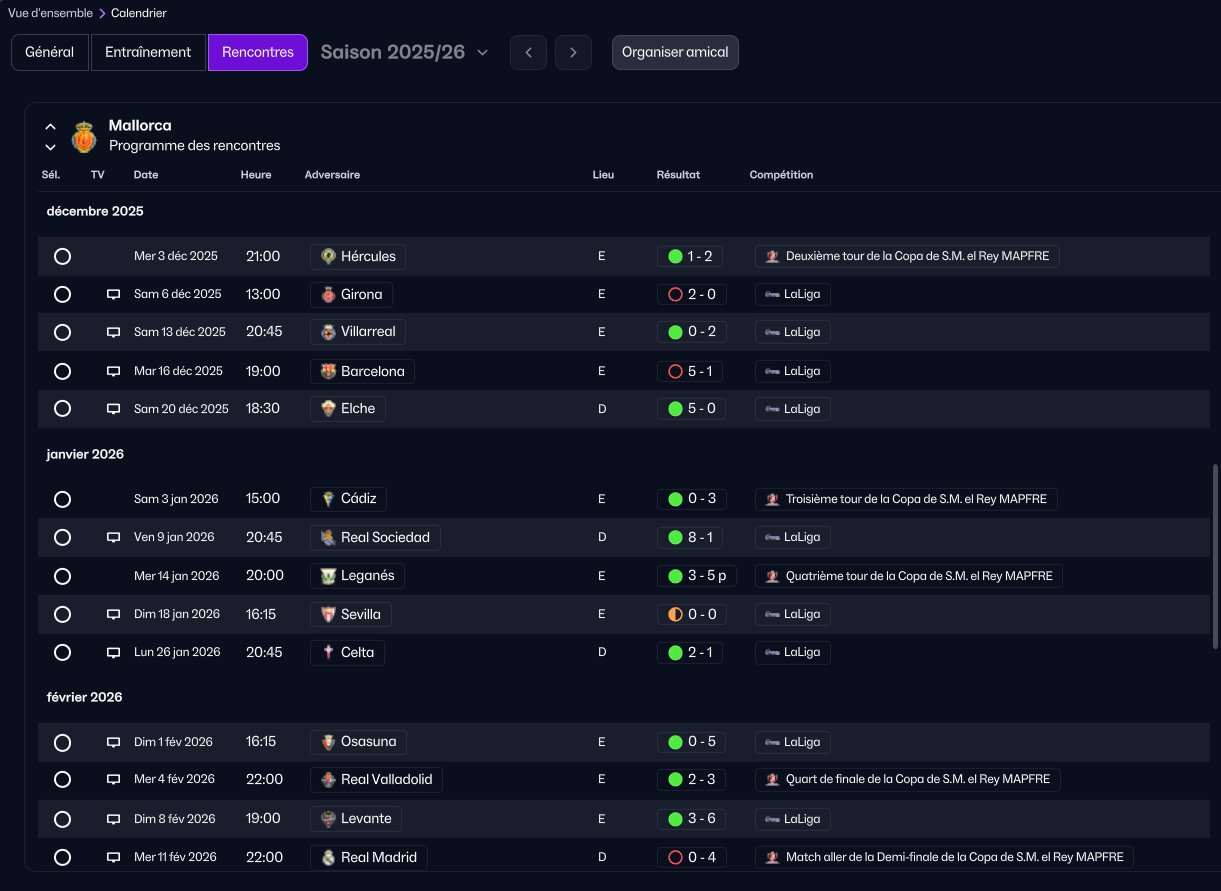
Task: Switch to the Général tab
Action: click(x=50, y=52)
